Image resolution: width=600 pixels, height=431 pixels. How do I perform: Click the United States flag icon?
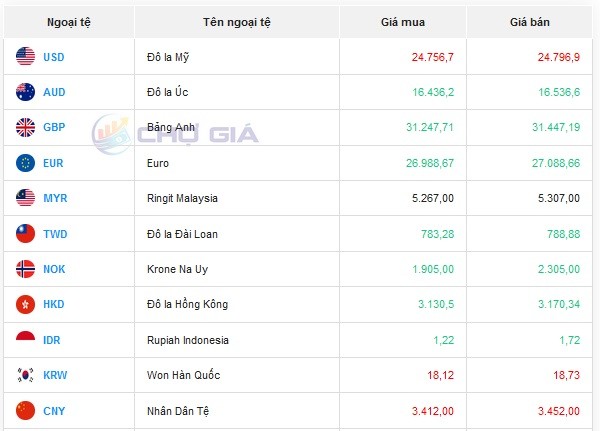click(26, 57)
